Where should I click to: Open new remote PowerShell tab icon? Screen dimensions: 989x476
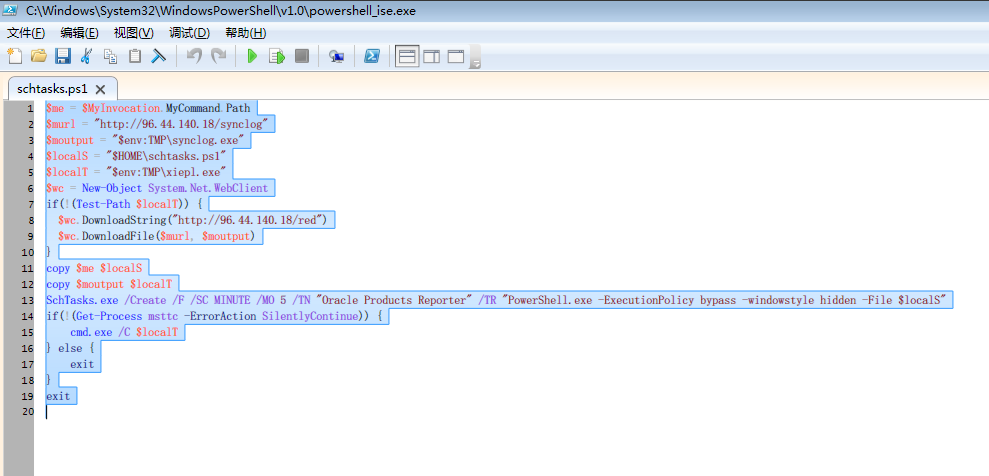pyautogui.click(x=337, y=56)
